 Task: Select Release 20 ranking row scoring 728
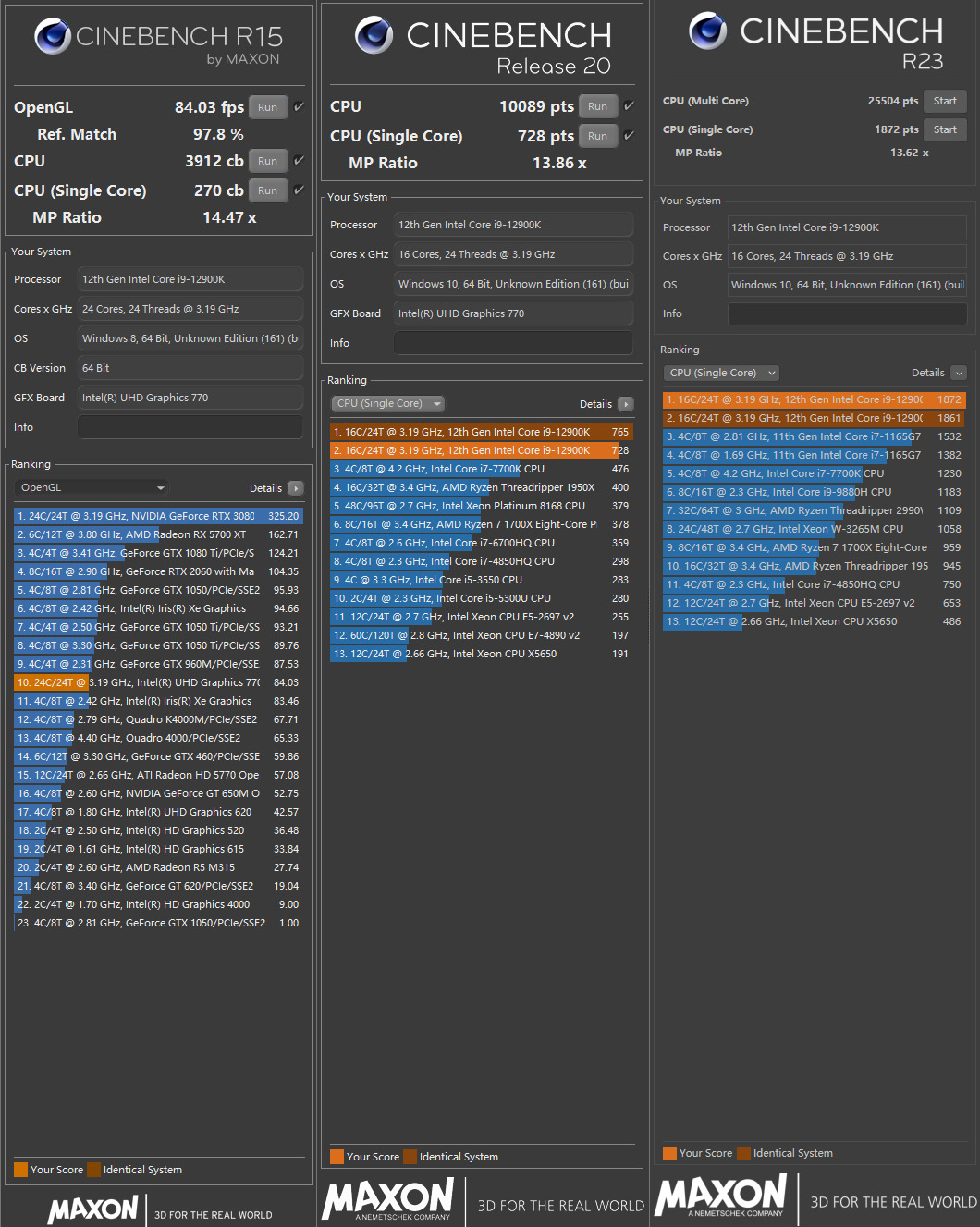[482, 450]
